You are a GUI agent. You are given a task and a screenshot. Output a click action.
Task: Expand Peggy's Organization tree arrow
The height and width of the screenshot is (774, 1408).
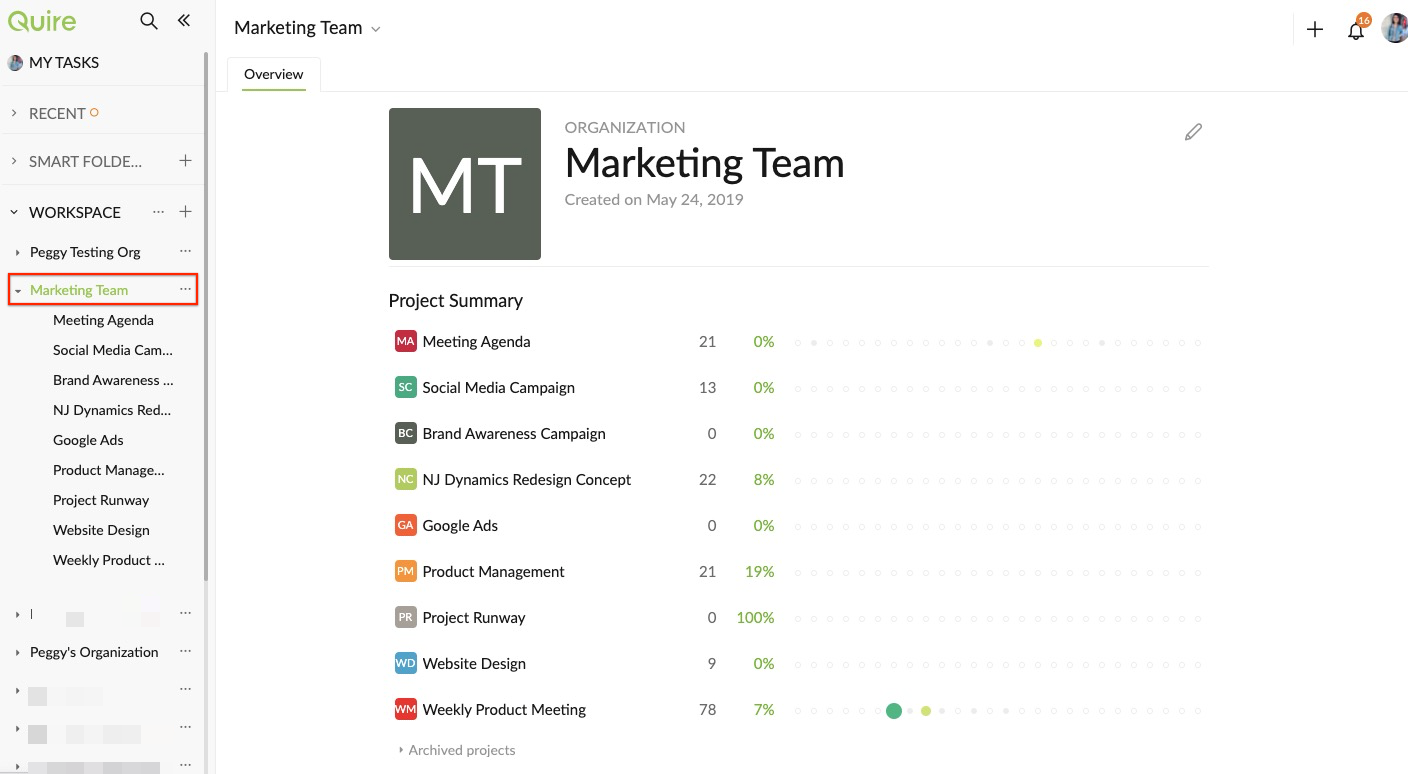18,652
